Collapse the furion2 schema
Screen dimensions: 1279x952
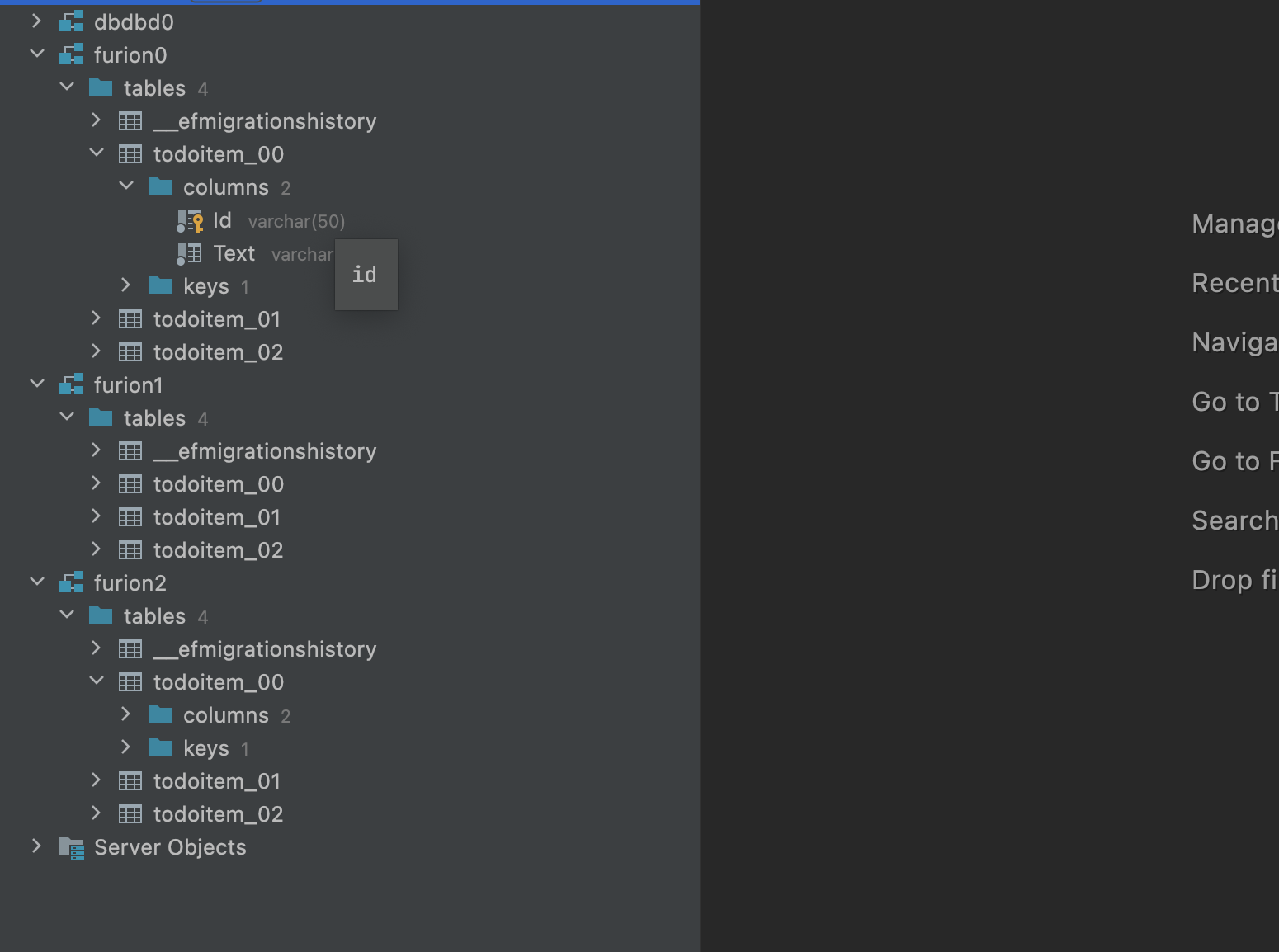click(x=36, y=582)
